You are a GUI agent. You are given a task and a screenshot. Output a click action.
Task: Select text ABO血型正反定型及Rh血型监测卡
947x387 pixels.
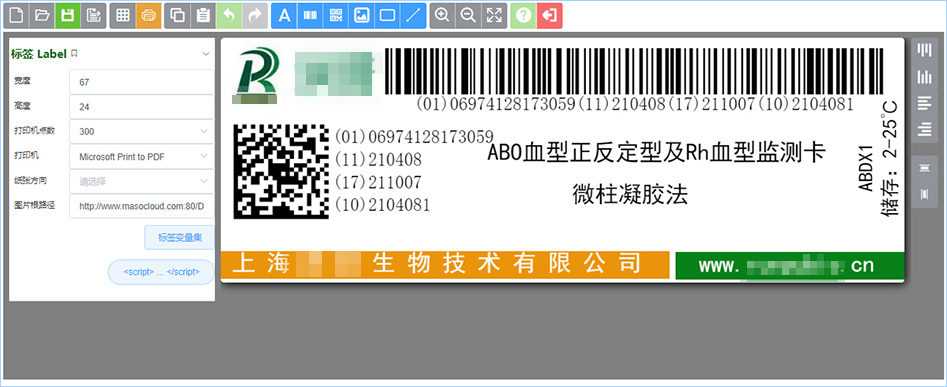[x=656, y=153]
